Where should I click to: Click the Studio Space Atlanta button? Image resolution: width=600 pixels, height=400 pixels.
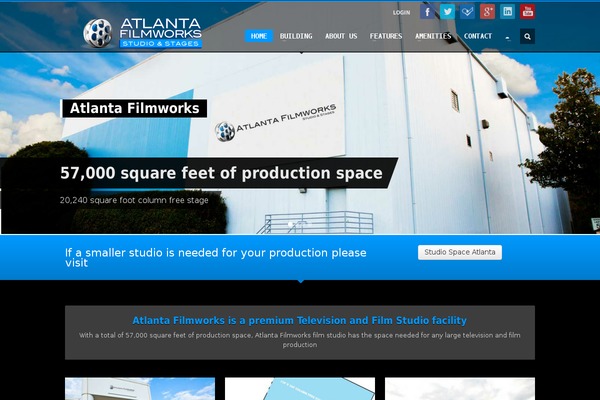tap(460, 252)
